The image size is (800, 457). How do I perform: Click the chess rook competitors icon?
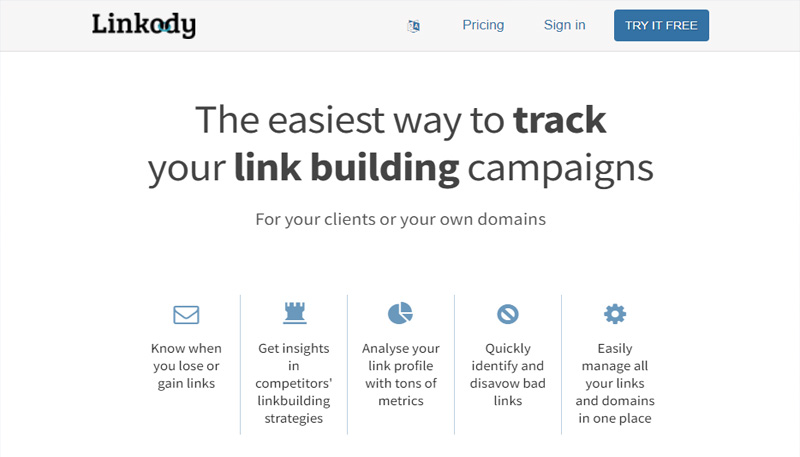point(294,313)
